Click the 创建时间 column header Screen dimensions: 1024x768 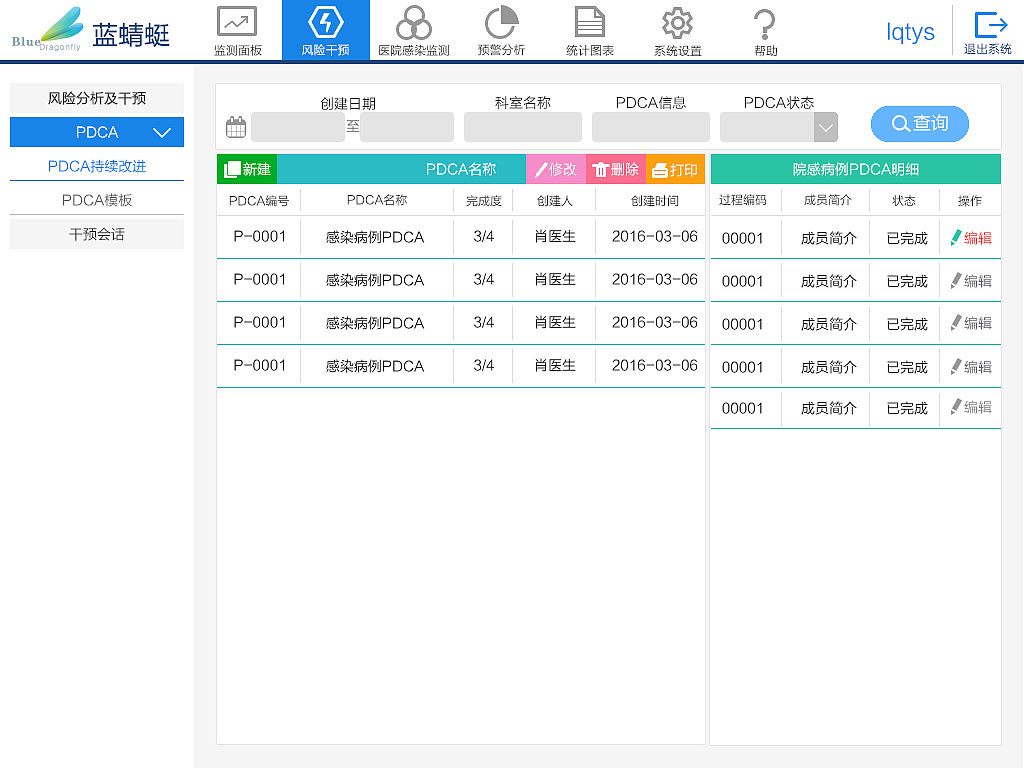point(654,200)
